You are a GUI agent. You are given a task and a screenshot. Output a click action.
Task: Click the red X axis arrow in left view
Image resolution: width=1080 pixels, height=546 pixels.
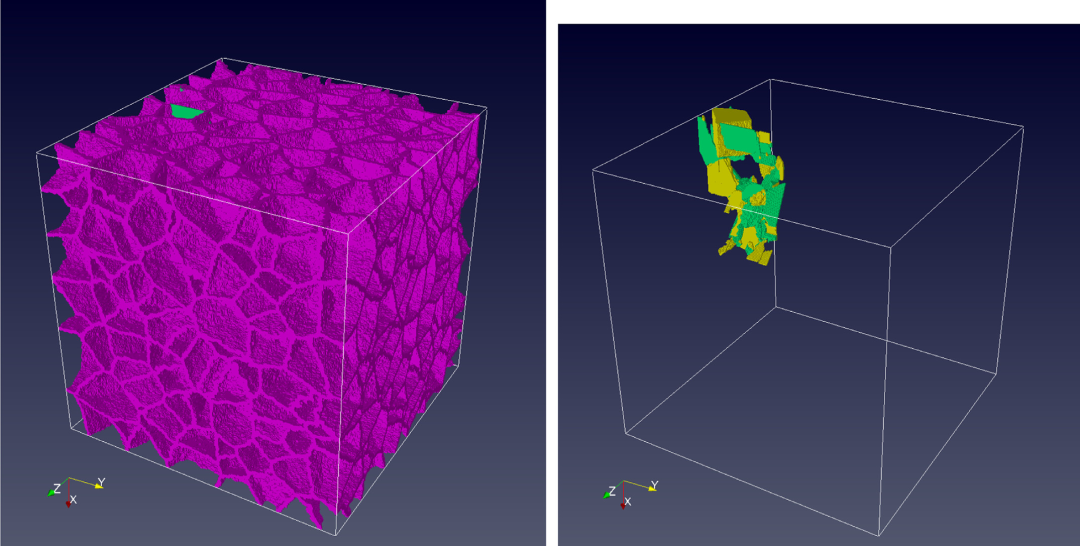[x=68, y=501]
